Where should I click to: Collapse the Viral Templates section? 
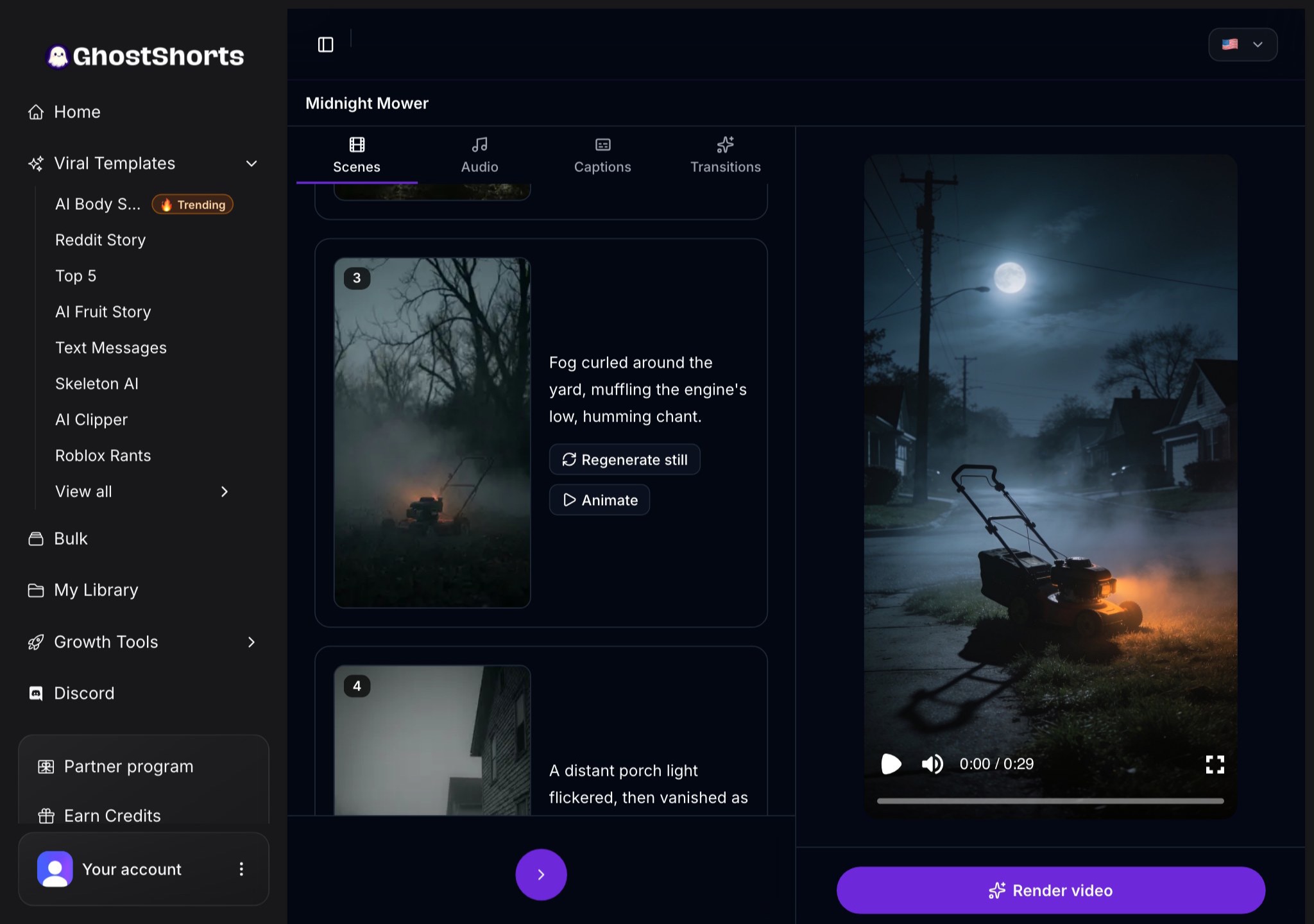[252, 163]
